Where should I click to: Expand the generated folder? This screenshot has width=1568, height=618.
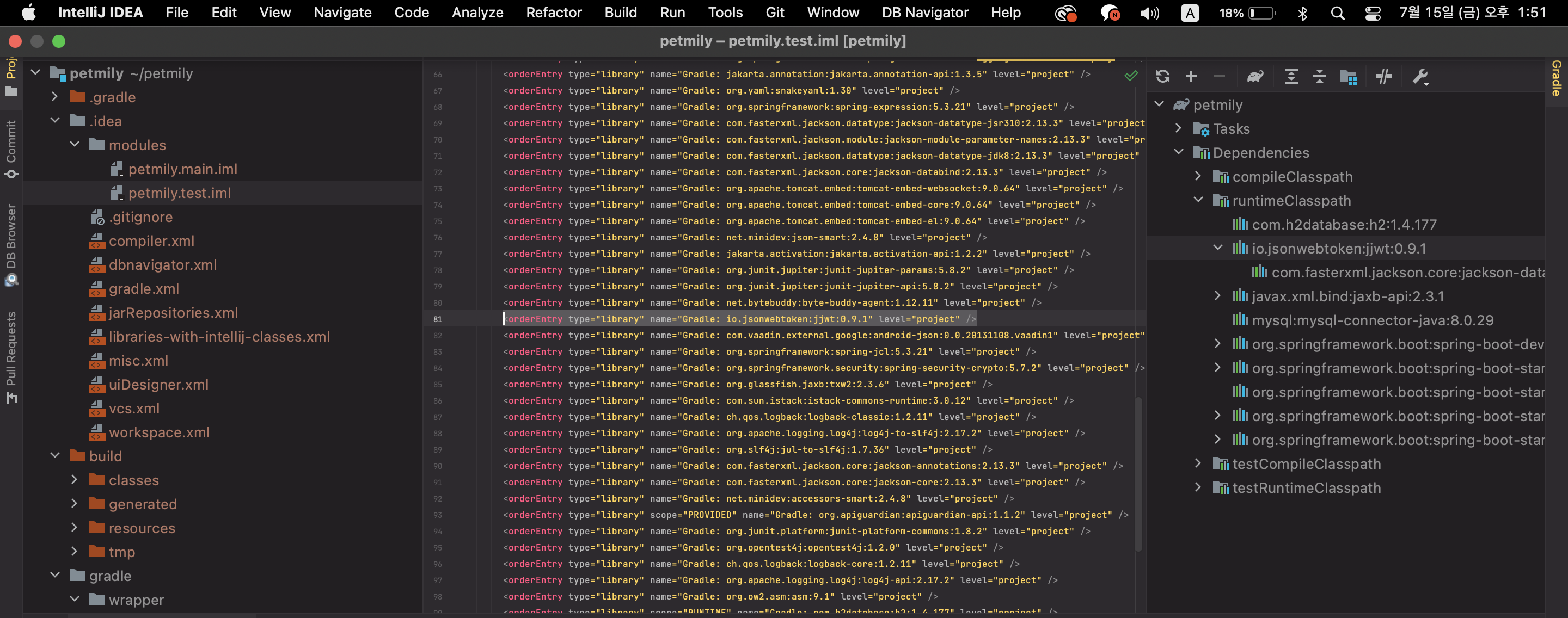pyautogui.click(x=74, y=504)
